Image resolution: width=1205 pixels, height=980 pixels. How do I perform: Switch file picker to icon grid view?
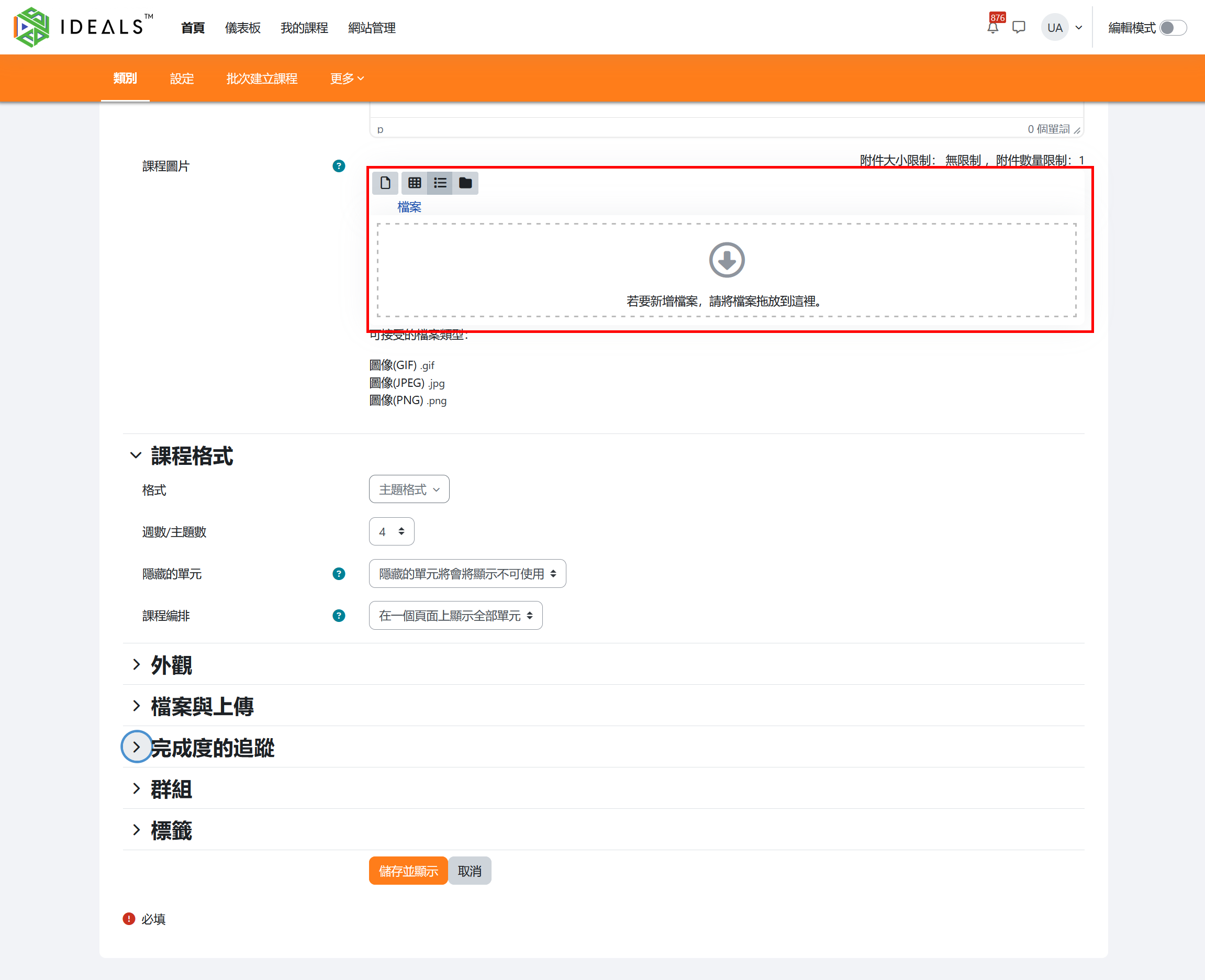(x=414, y=183)
